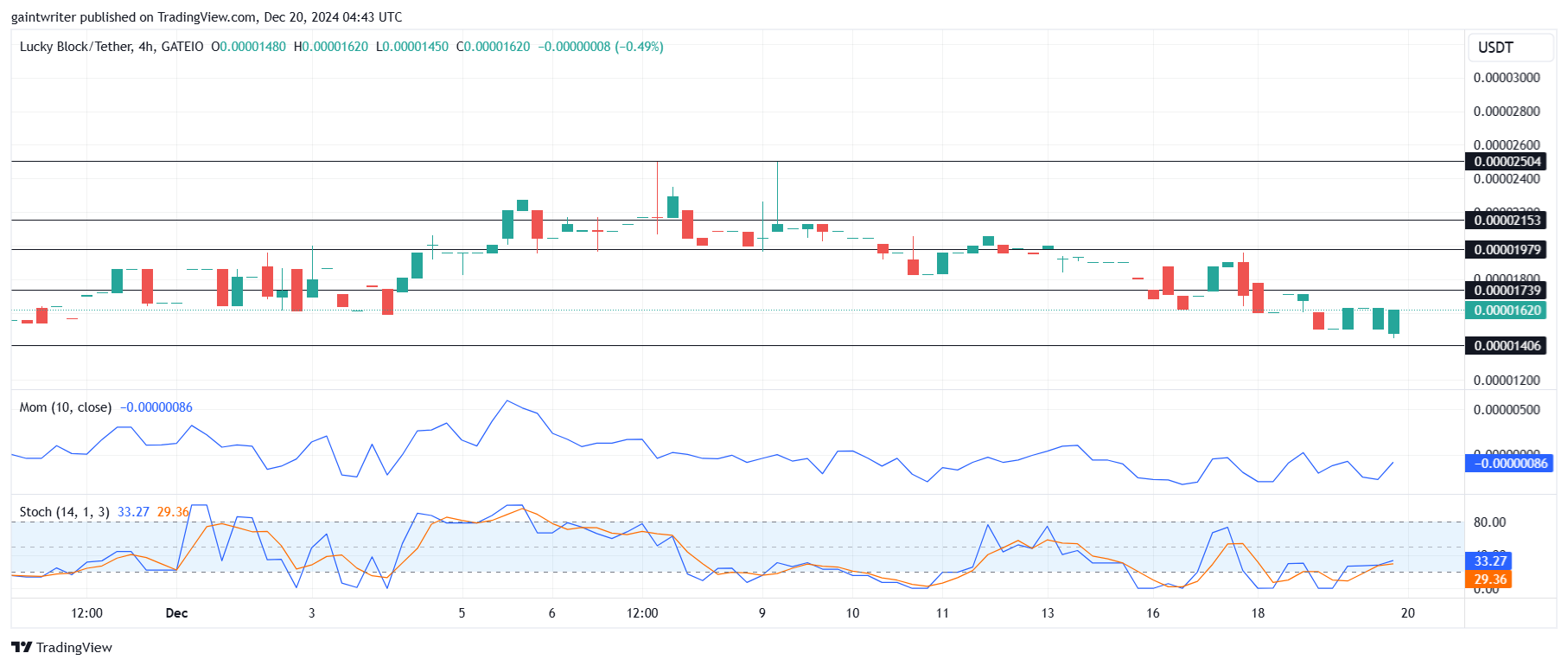Screen dimensions: 1568x666
Task: Select the high value after H
Action: click(335, 47)
